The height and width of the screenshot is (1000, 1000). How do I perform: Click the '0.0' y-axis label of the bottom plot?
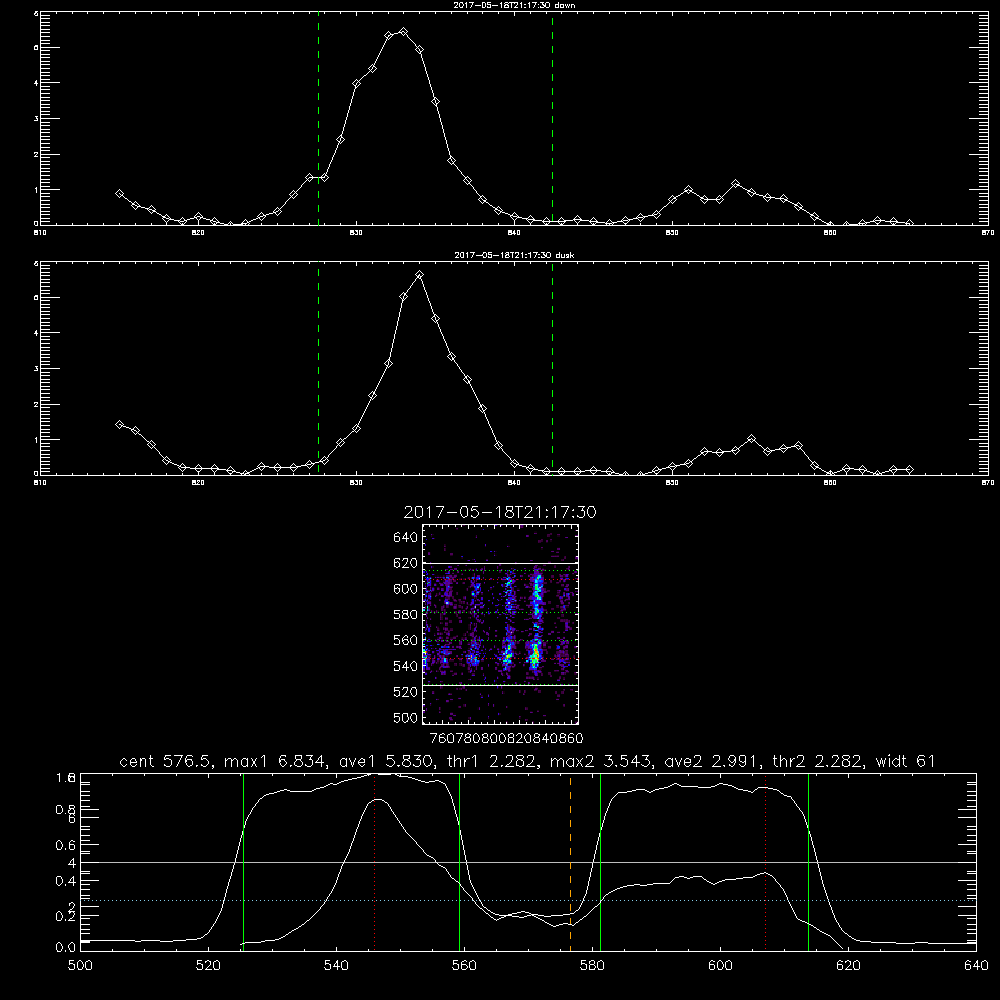tap(66, 948)
